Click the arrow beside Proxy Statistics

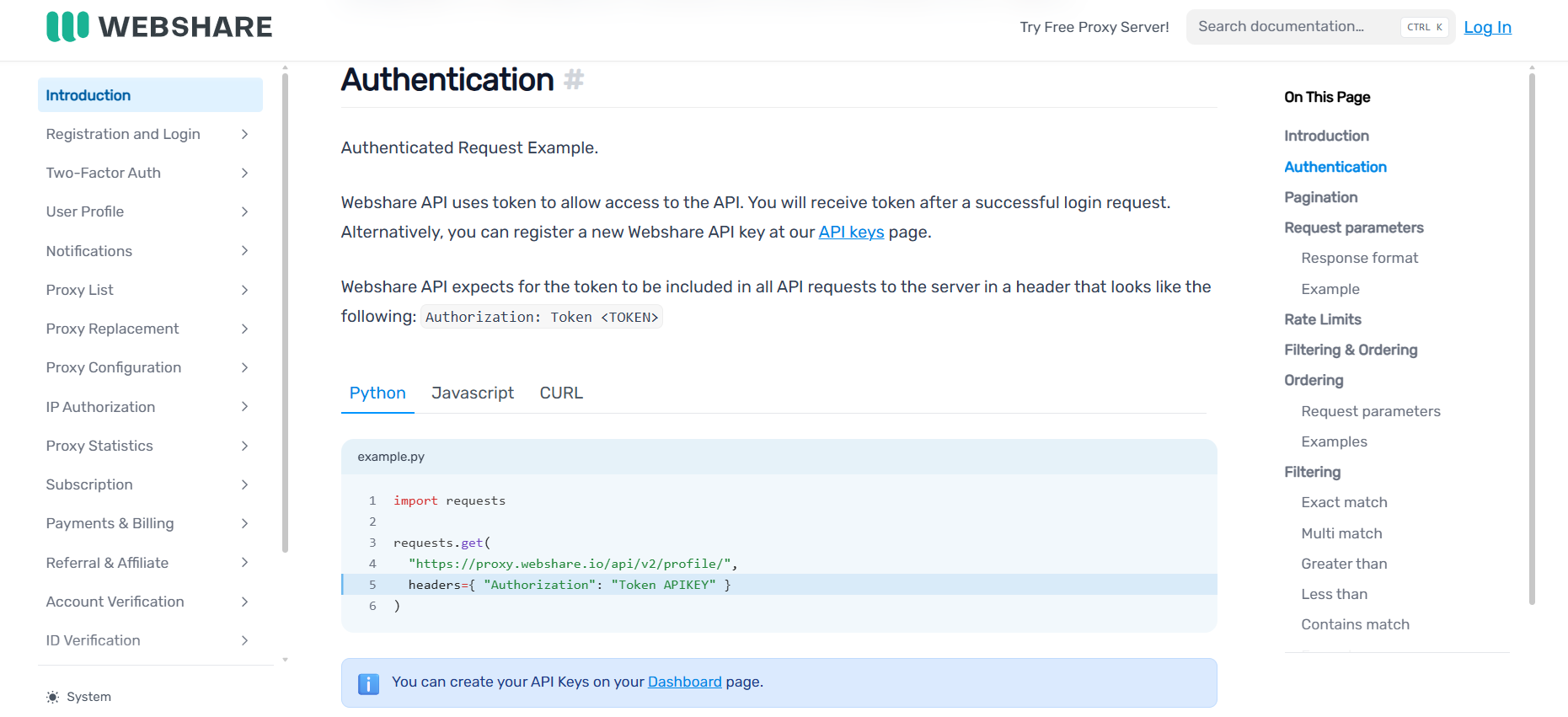pyautogui.click(x=244, y=446)
